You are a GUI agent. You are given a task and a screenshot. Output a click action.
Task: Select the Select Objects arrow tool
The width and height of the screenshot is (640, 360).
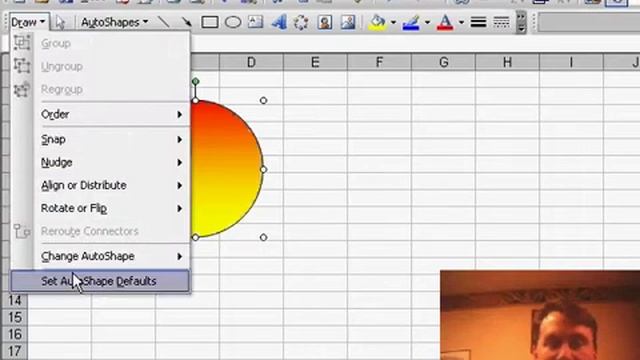tap(60, 22)
